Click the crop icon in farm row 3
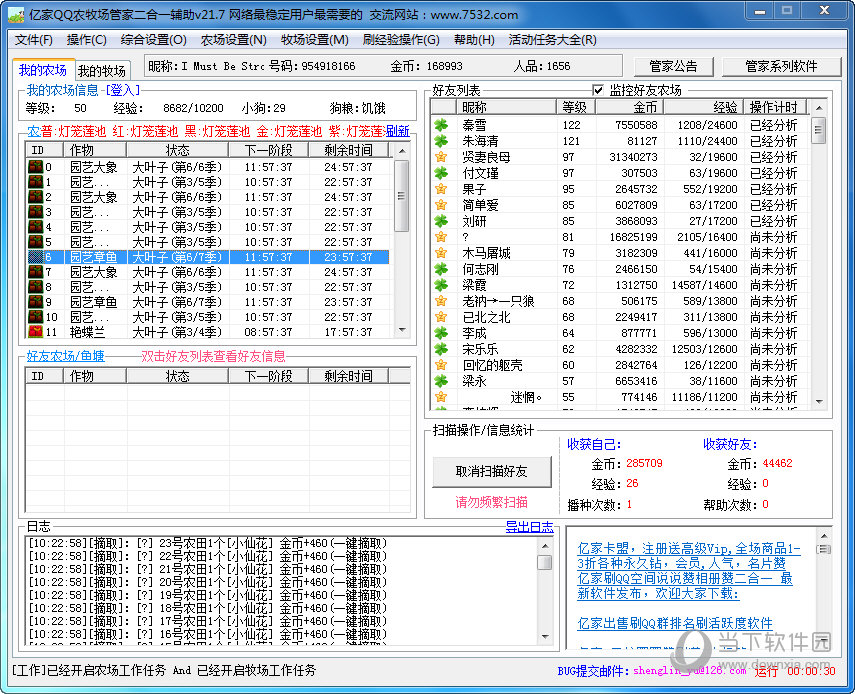 (x=35, y=212)
